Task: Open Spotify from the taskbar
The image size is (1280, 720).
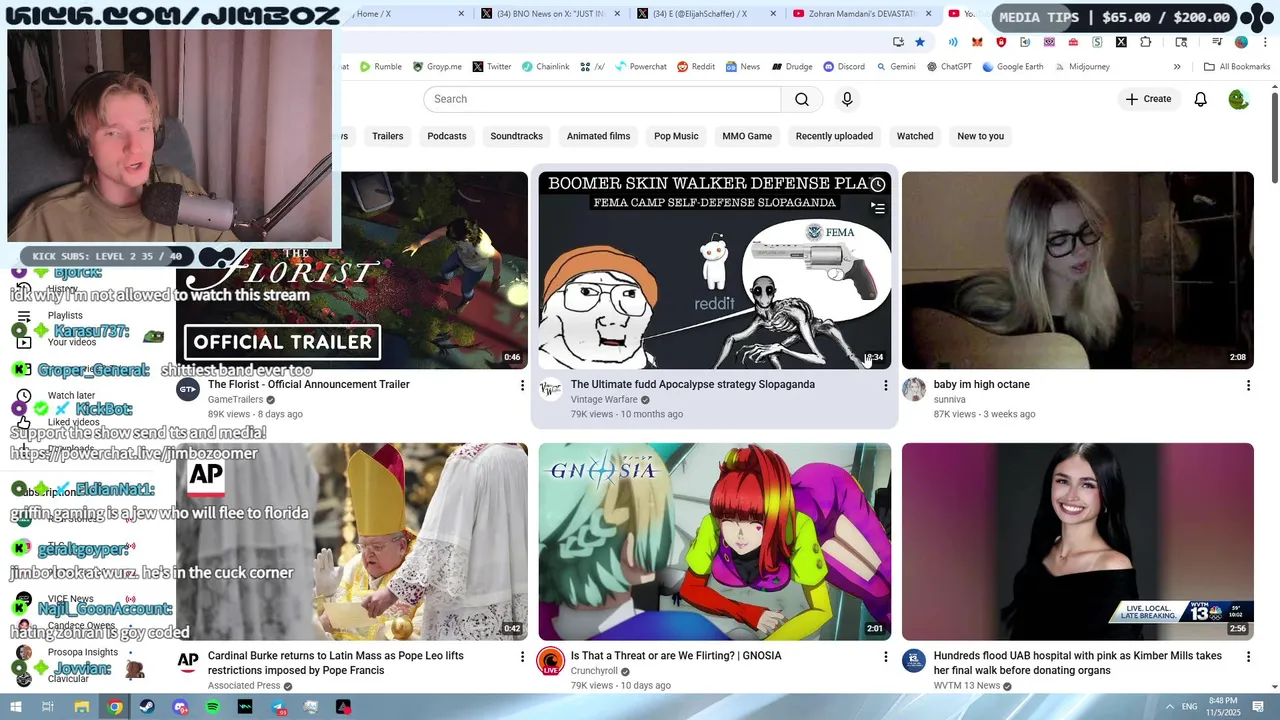Action: click(x=212, y=707)
